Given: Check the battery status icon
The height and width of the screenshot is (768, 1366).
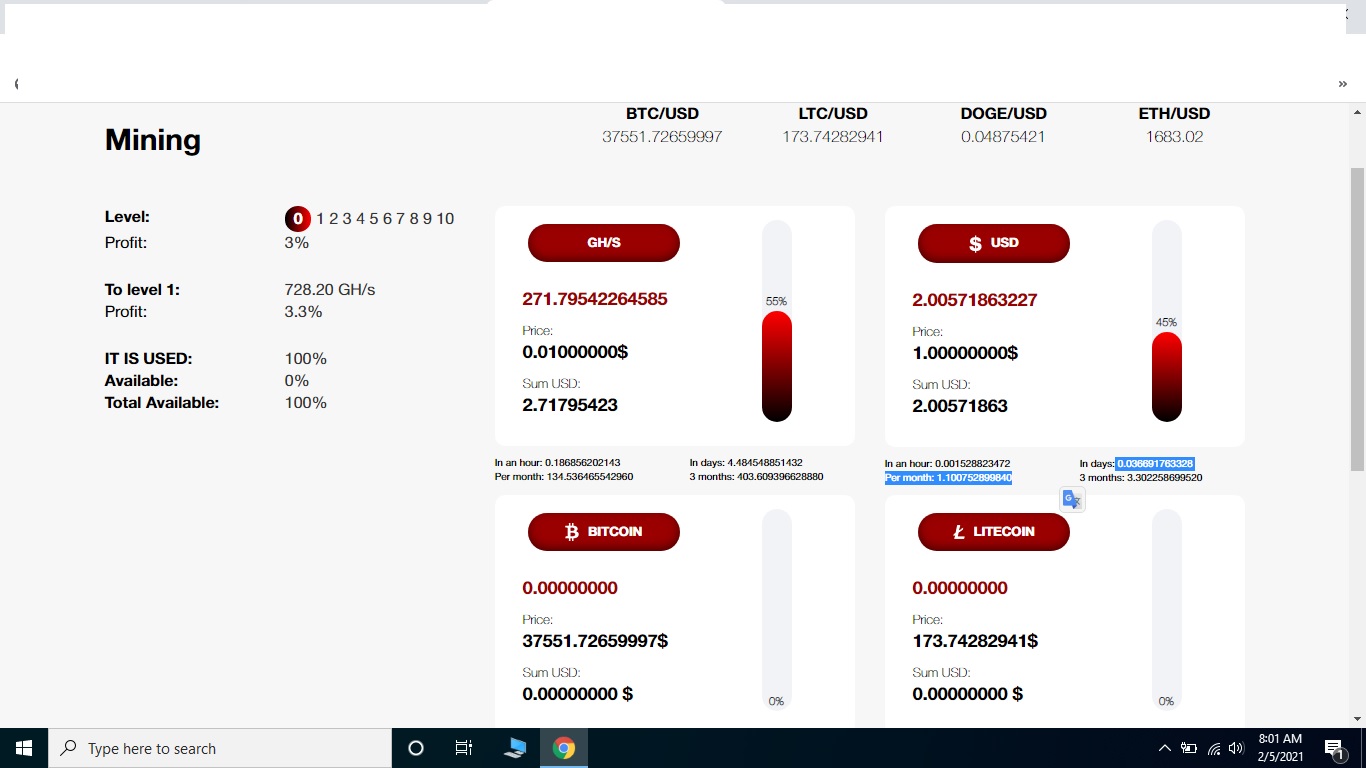Looking at the screenshot, I should point(1189,748).
